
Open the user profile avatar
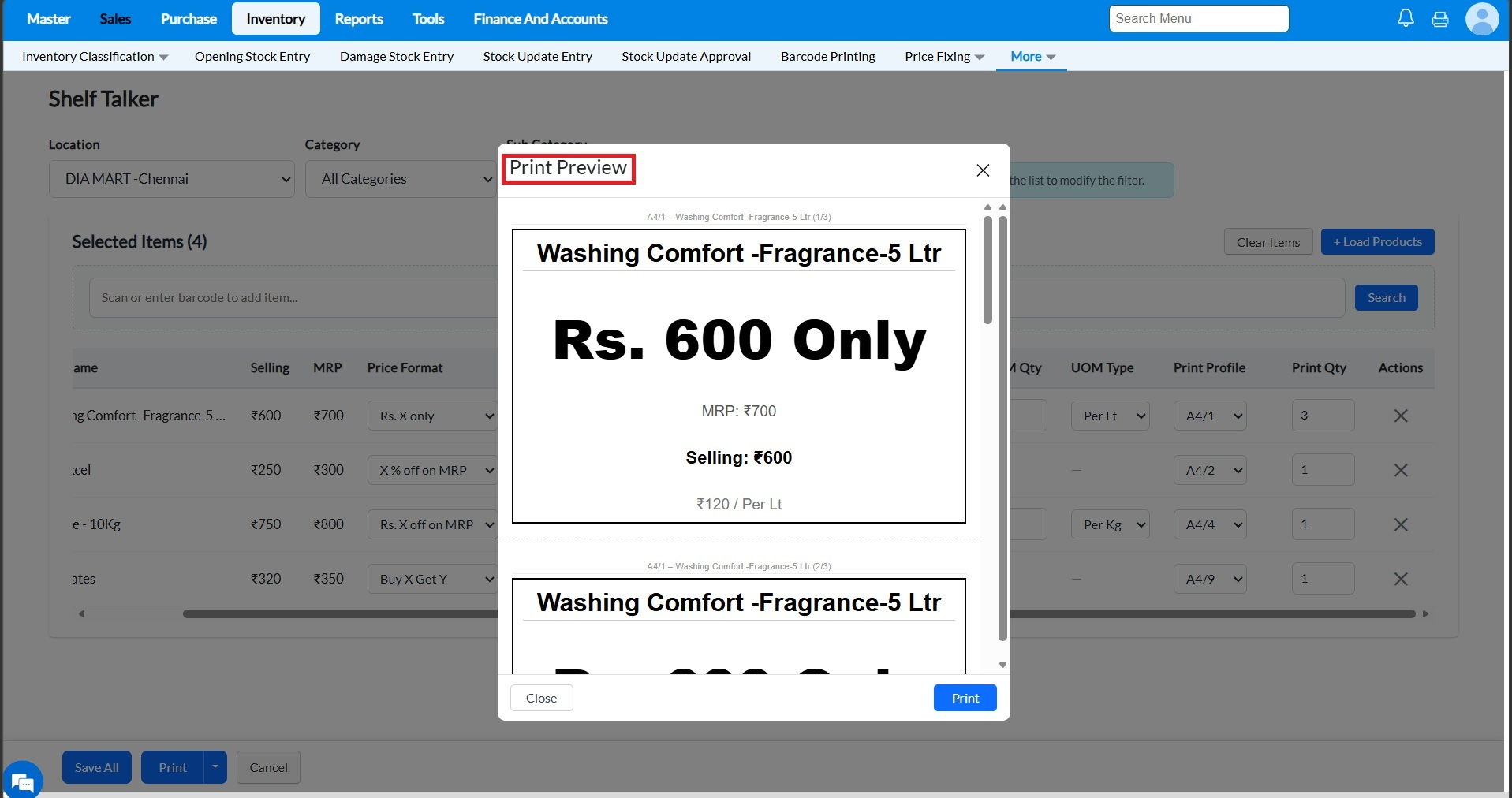(1482, 19)
